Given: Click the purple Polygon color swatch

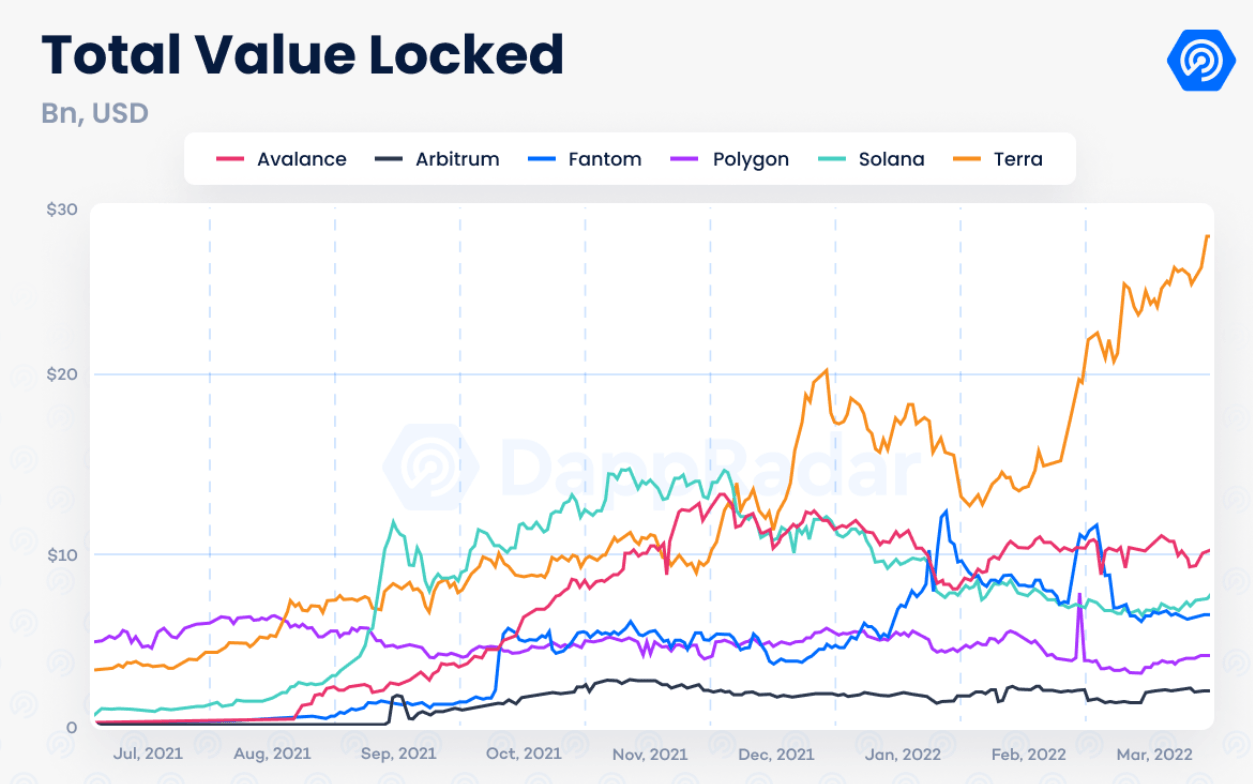Looking at the screenshot, I should point(683,159).
